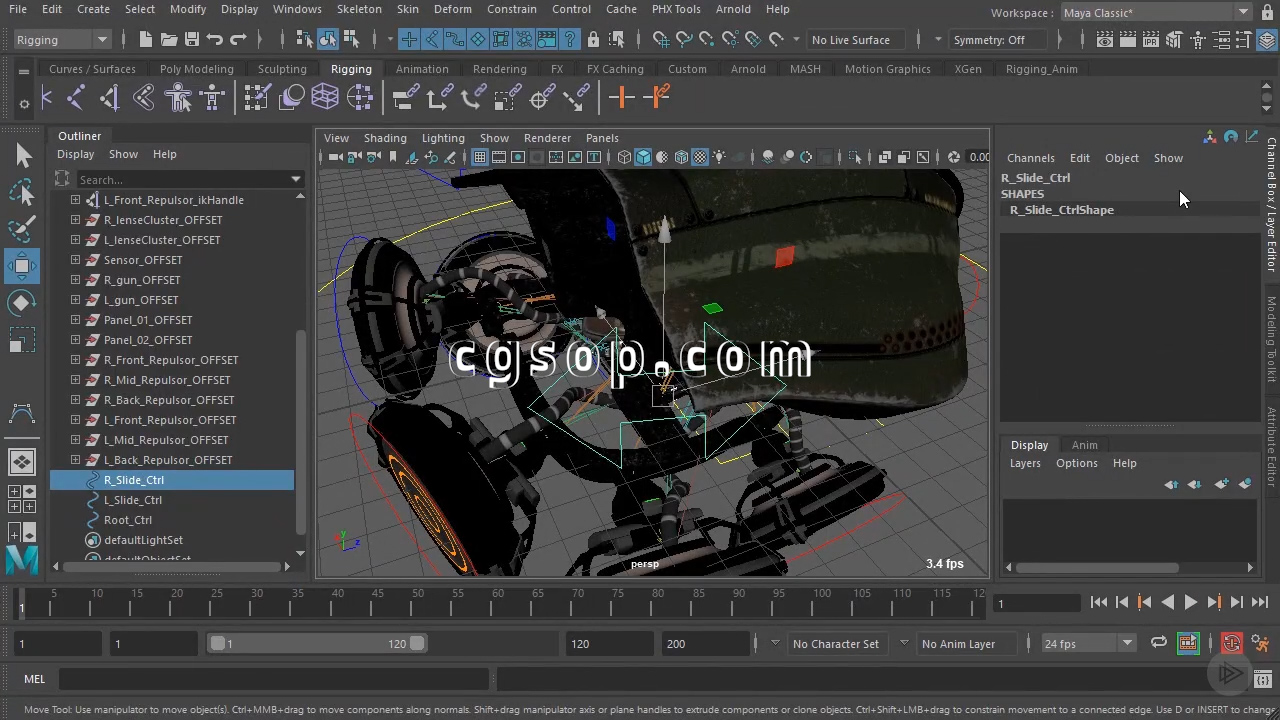Open the Rigging menu set dropdown
Viewport: 1280px width, 720px height.
point(62,40)
